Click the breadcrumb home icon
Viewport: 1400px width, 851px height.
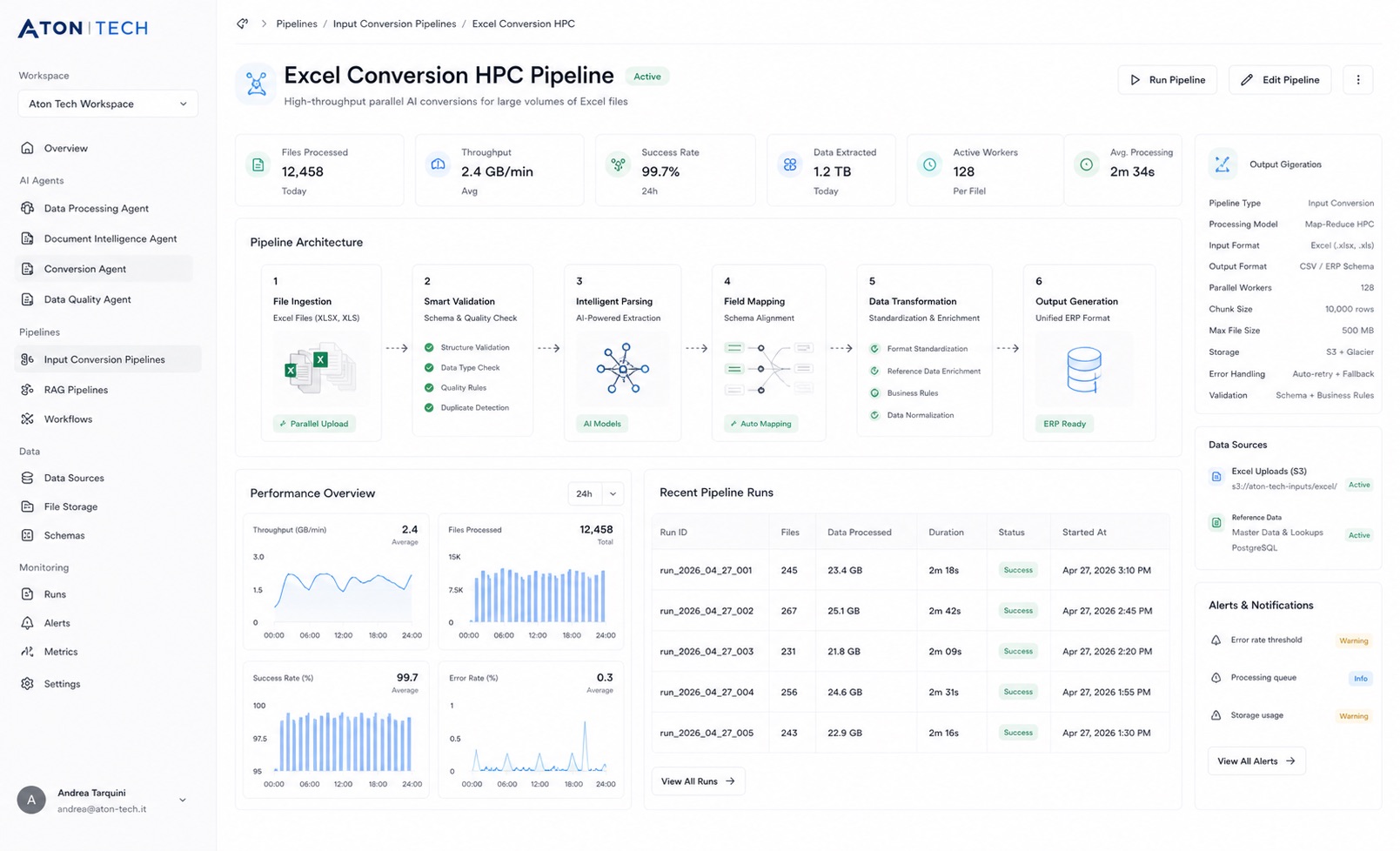(x=242, y=23)
